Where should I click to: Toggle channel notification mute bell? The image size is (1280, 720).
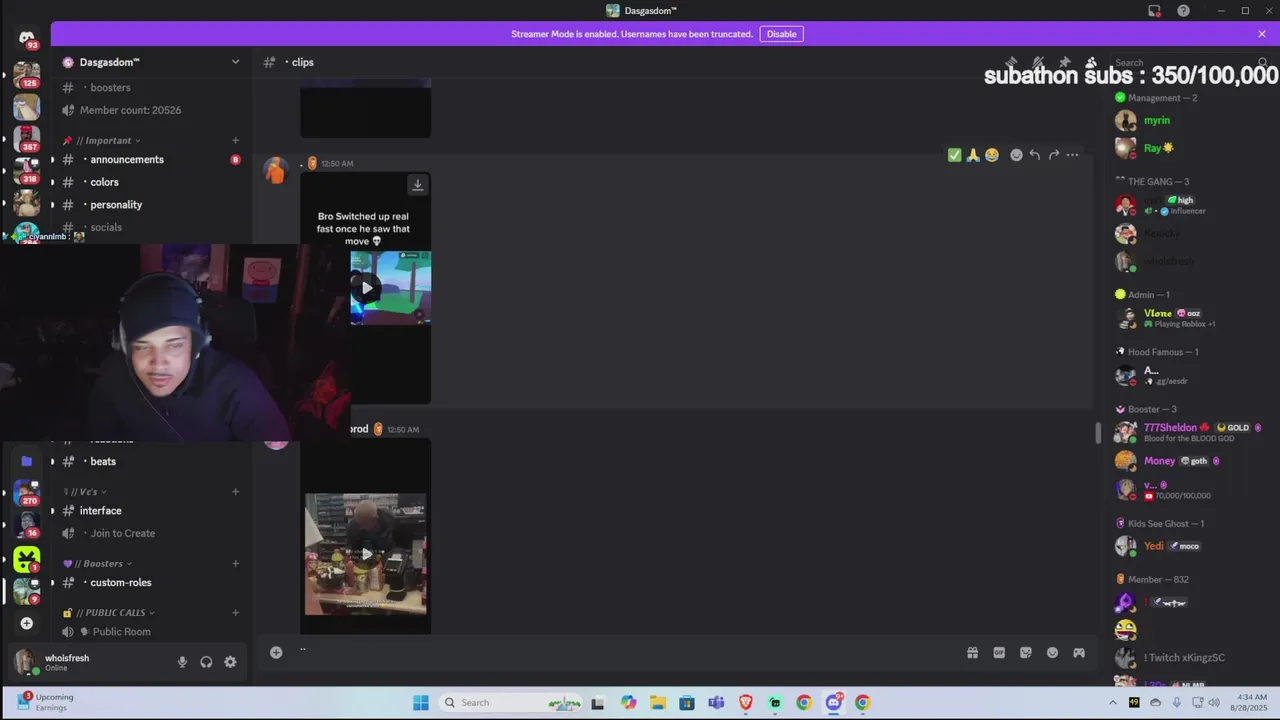click(x=1038, y=62)
